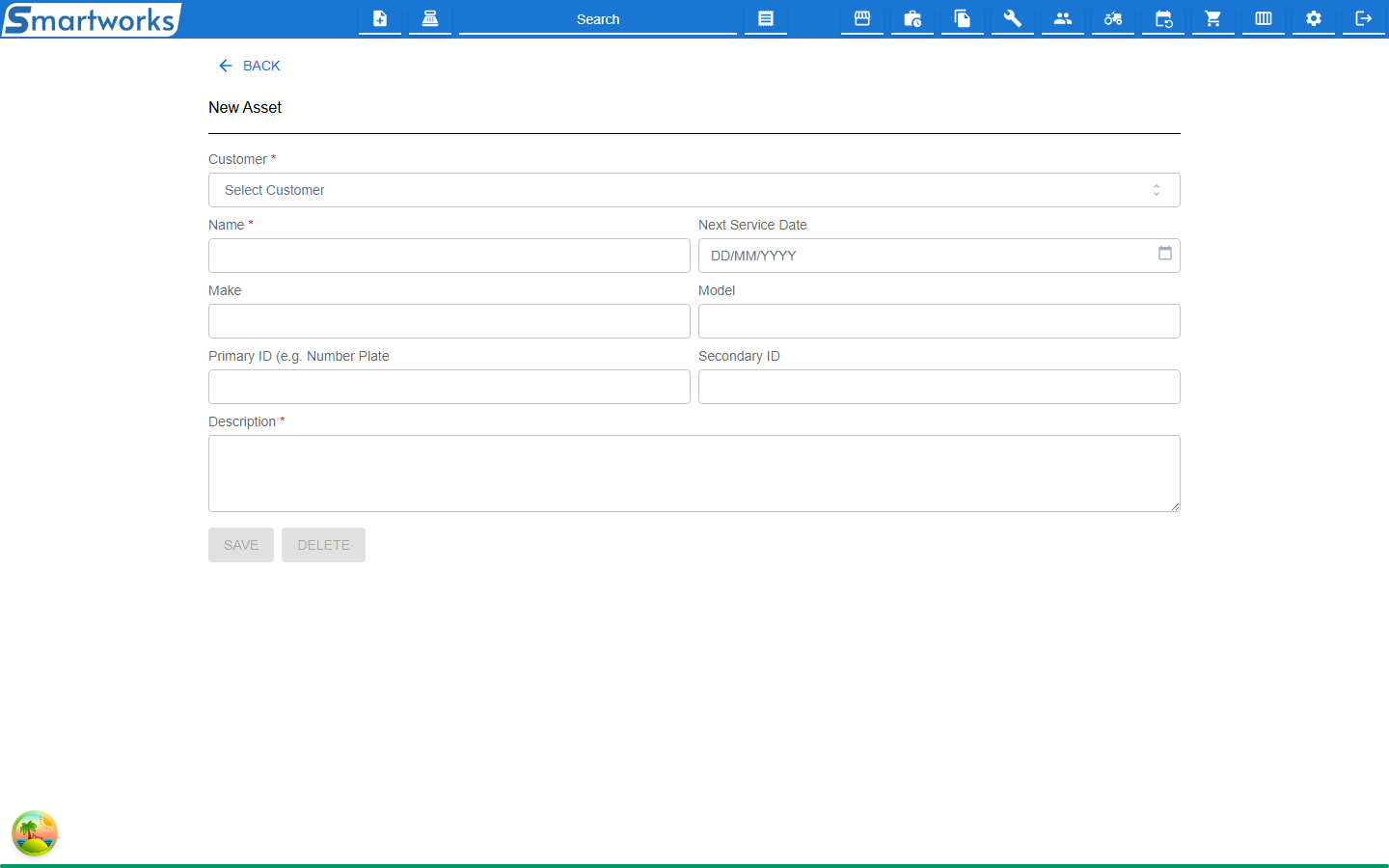Select the Model input field

[940, 321]
